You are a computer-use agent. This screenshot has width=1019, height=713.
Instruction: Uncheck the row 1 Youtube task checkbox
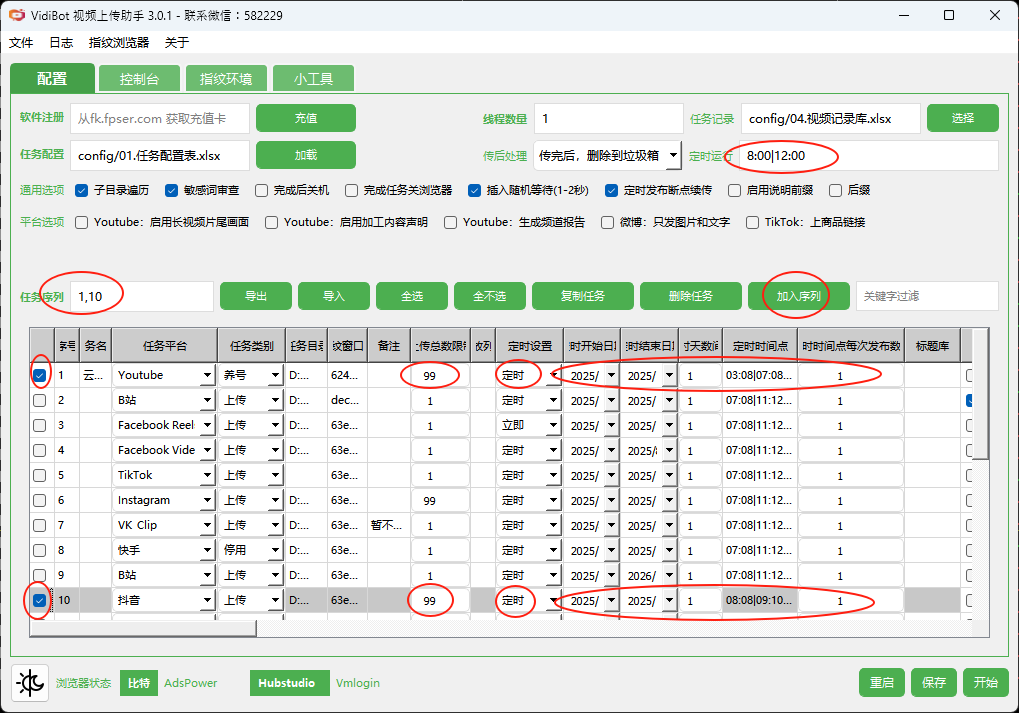[x=40, y=375]
